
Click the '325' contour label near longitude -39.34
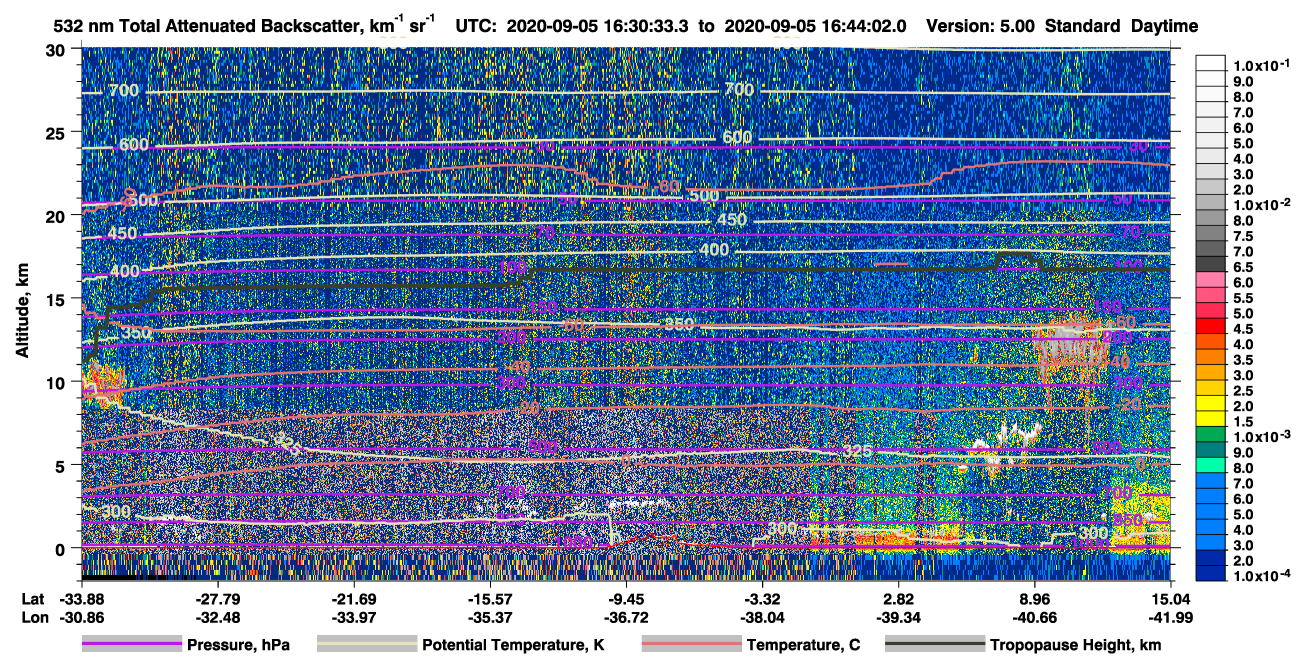tap(858, 451)
